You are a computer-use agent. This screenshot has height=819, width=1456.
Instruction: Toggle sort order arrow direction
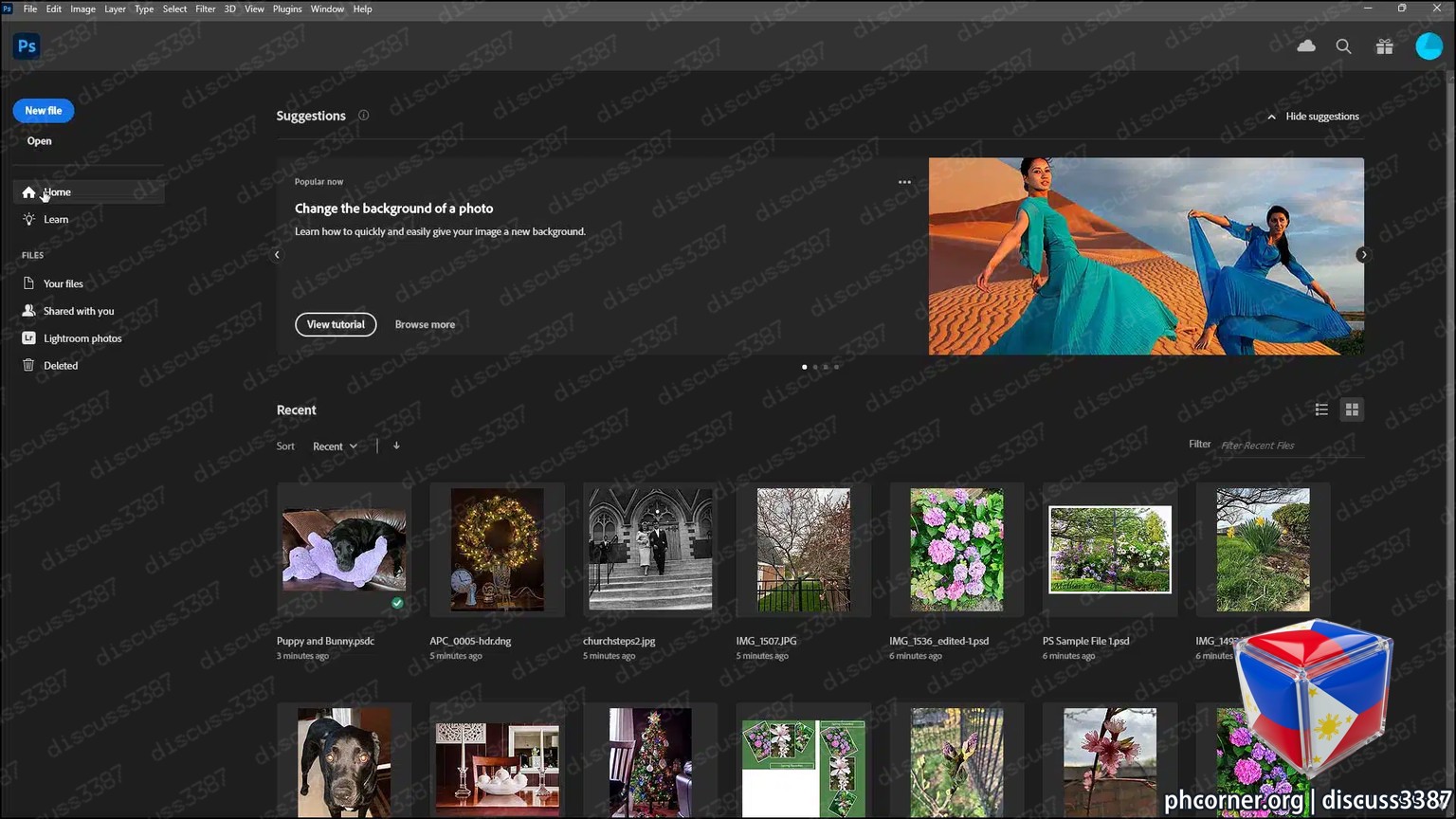coord(396,446)
